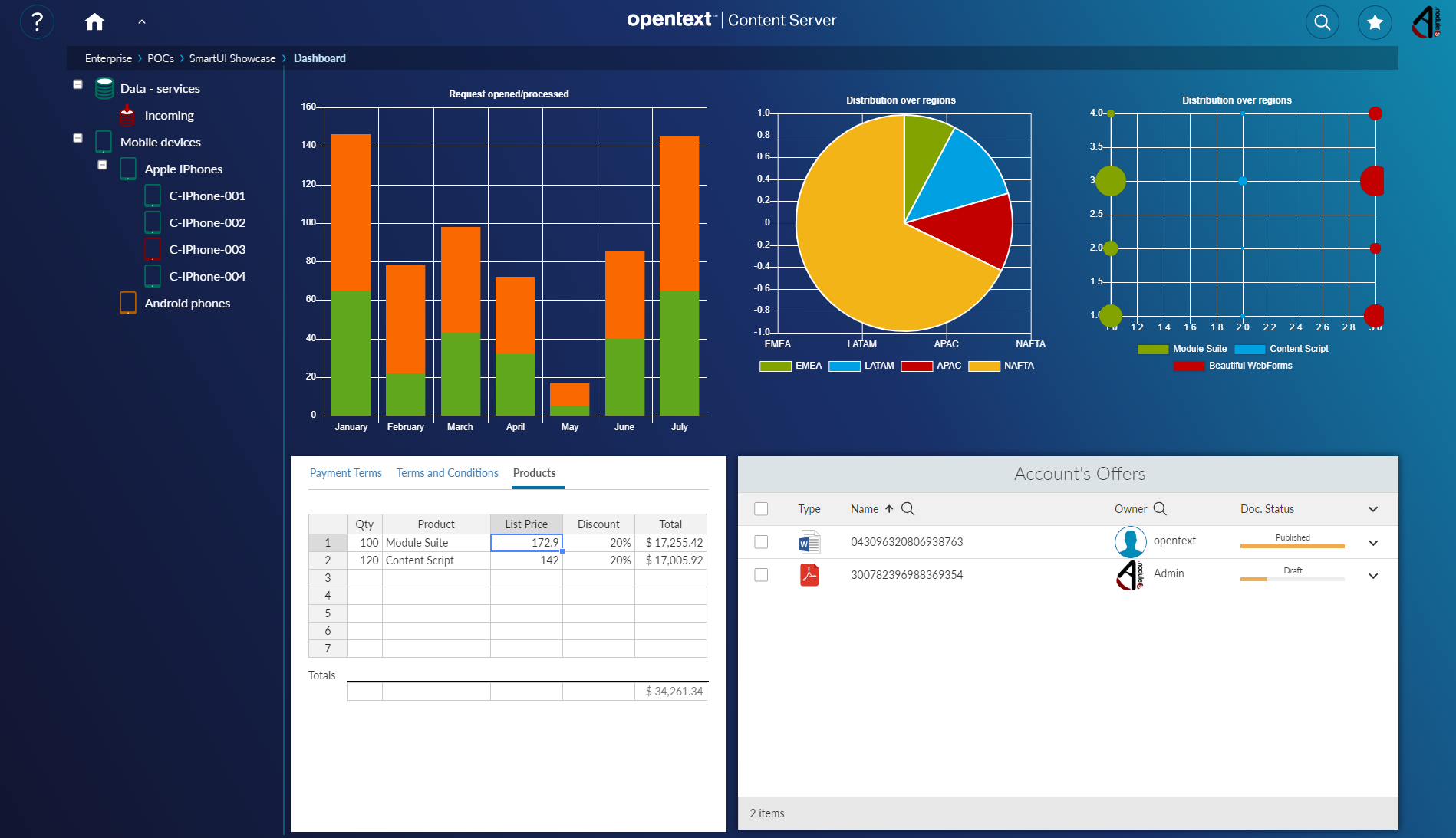1456x838 pixels.
Task: Open the help question mark icon
Action: tap(37, 21)
